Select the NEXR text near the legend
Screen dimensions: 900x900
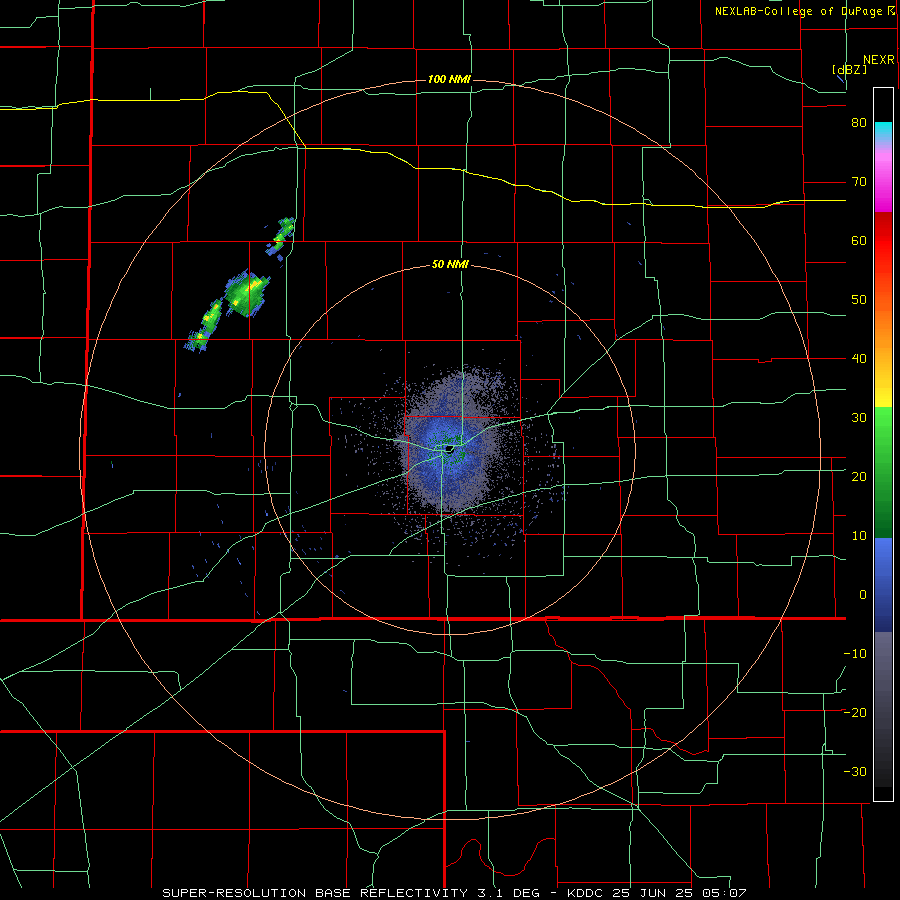click(879, 60)
